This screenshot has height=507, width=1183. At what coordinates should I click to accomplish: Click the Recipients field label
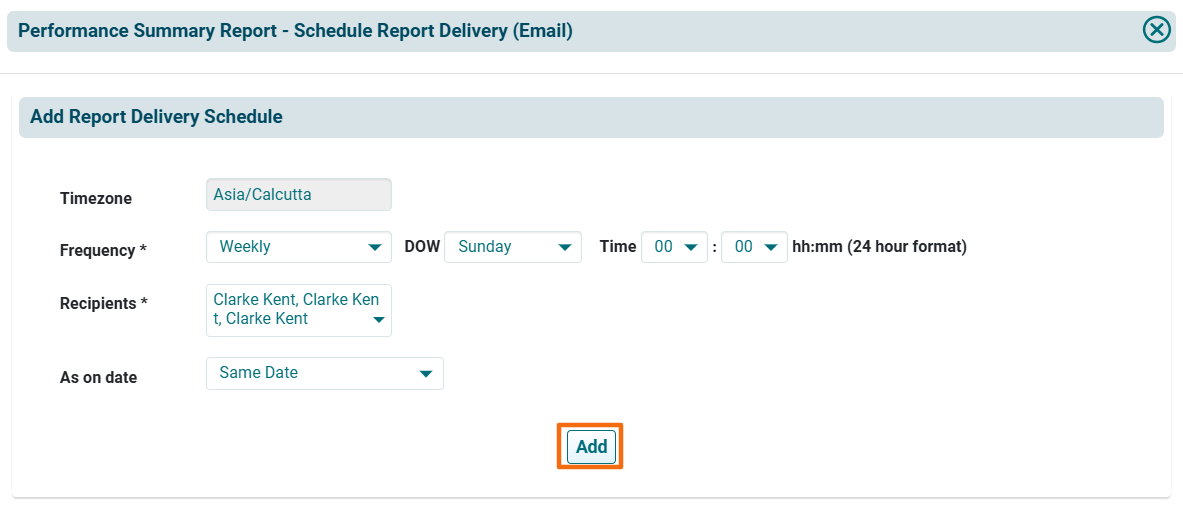104,303
